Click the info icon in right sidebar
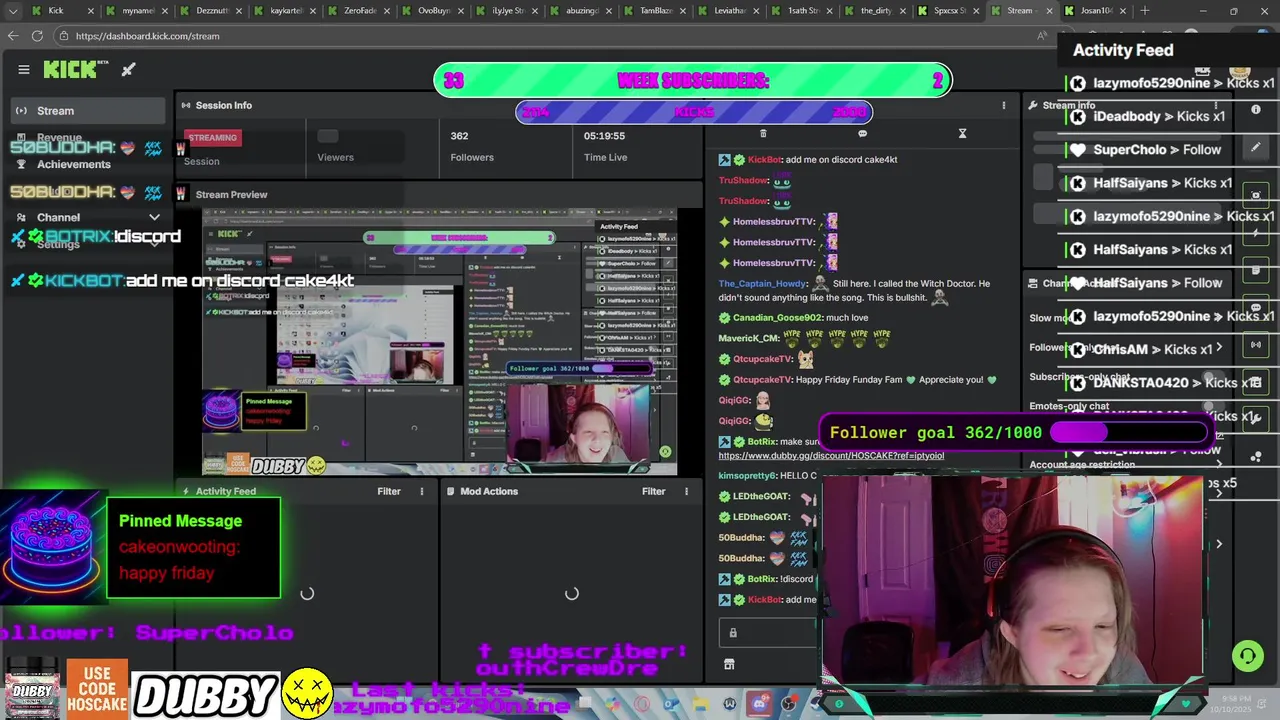This screenshot has width=1280, height=720. [x=1256, y=109]
